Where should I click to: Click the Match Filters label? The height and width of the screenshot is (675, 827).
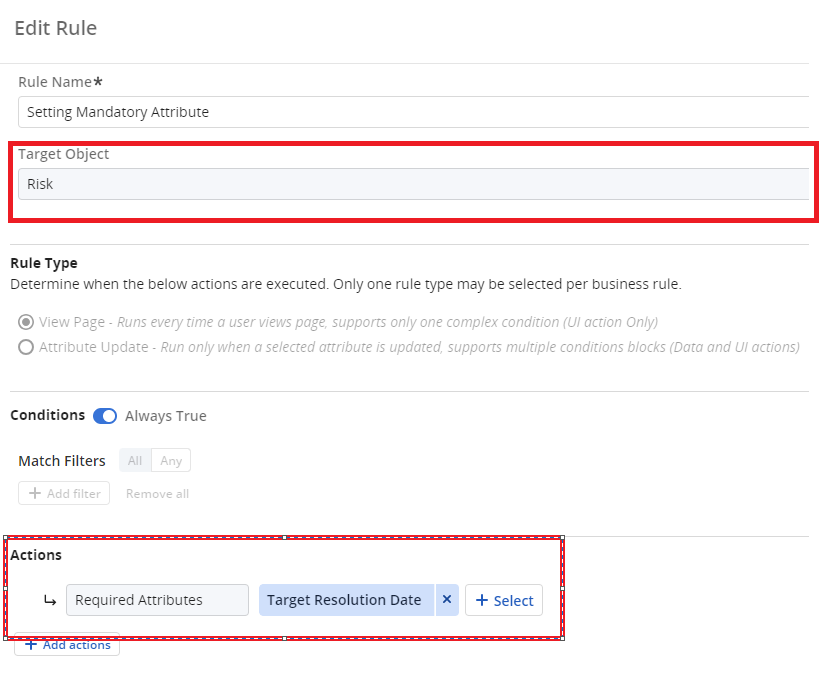click(62, 461)
